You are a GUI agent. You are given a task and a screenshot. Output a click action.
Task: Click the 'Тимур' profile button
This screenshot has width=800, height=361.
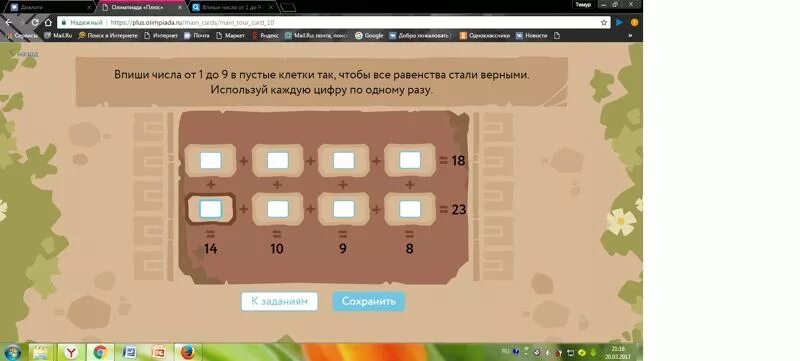coord(583,4)
